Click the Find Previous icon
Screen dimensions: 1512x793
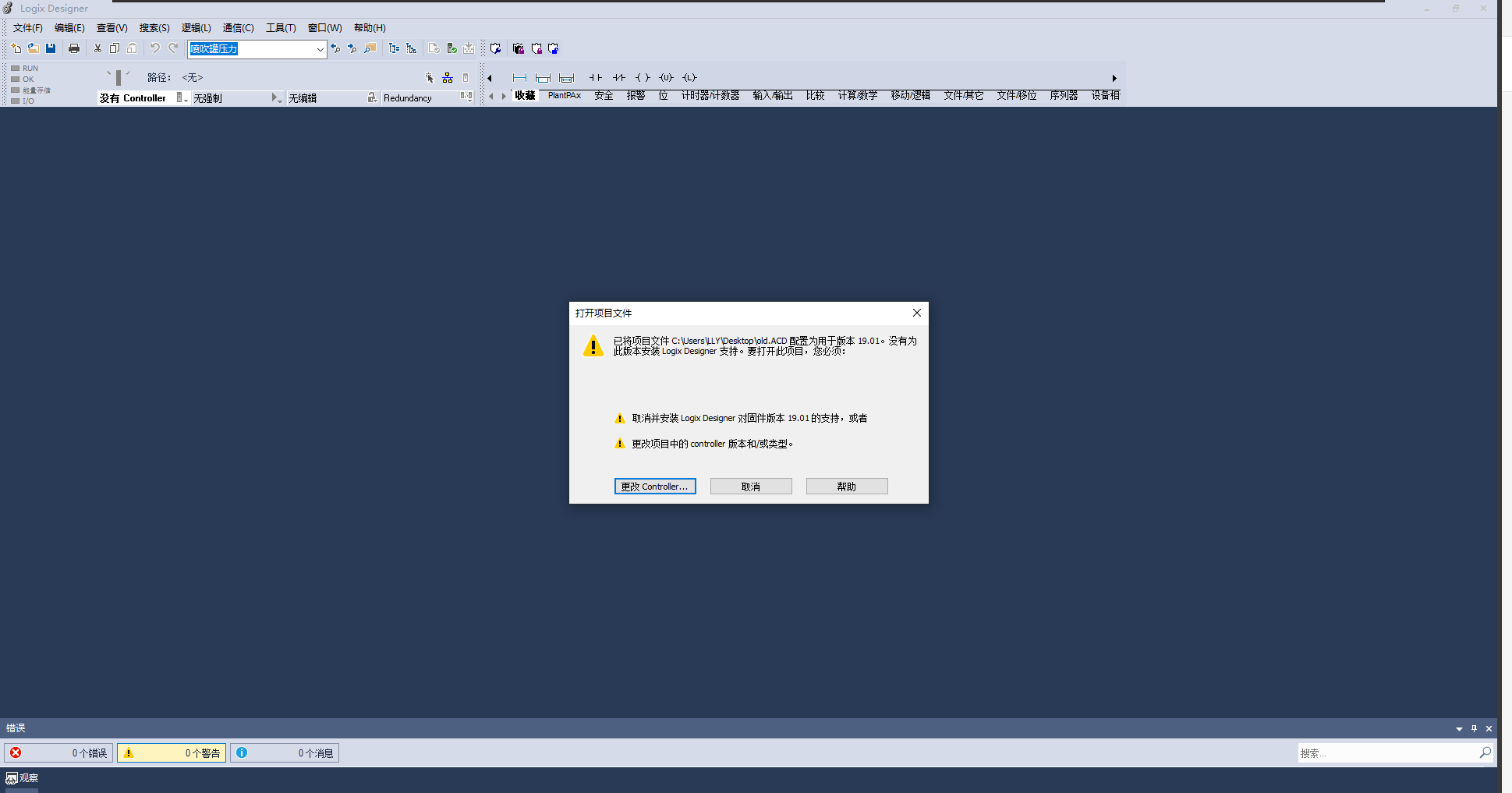pyautogui.click(x=335, y=48)
